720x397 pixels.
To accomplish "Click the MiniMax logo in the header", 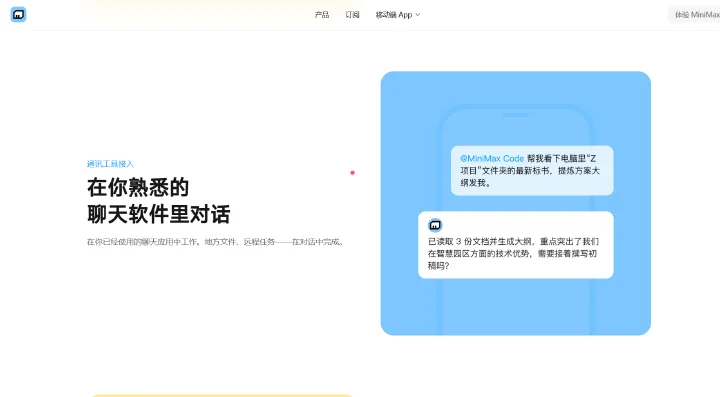I will tap(18, 15).
